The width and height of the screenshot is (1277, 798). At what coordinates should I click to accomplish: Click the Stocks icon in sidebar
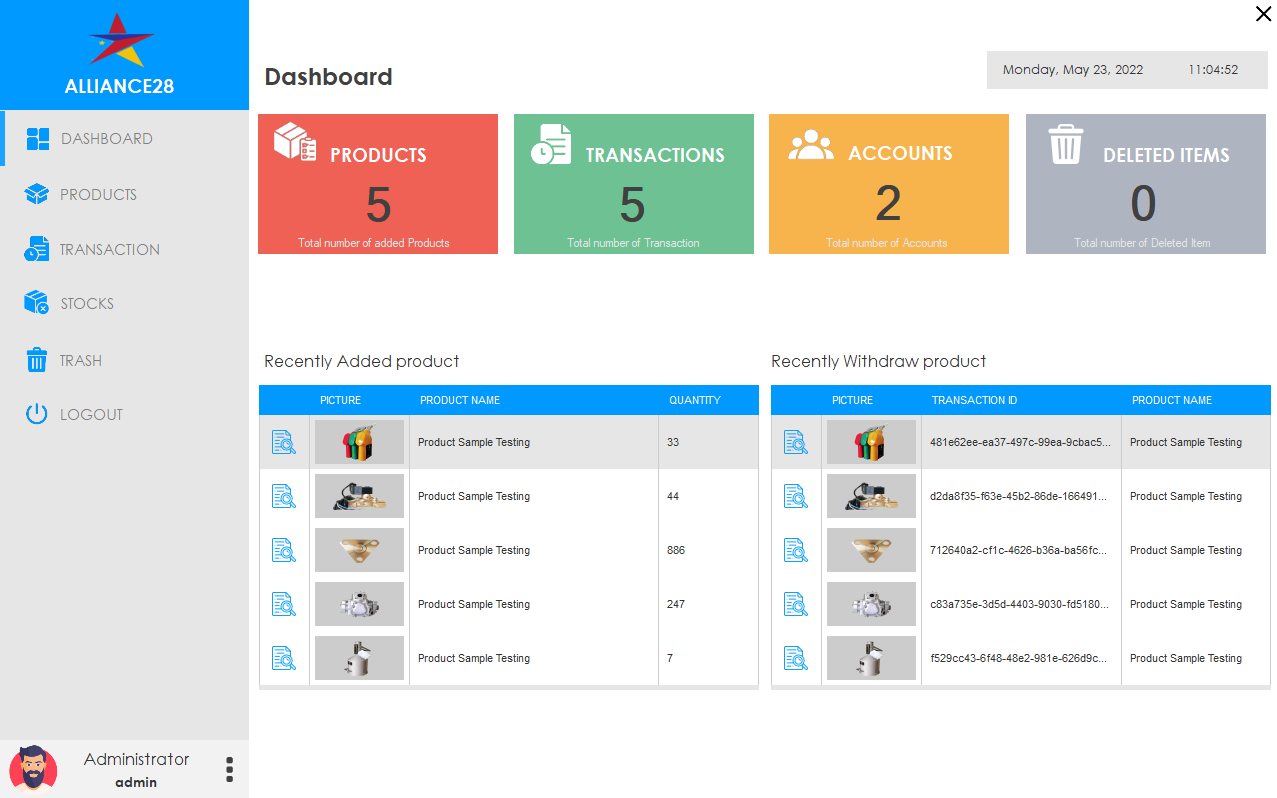click(38, 302)
